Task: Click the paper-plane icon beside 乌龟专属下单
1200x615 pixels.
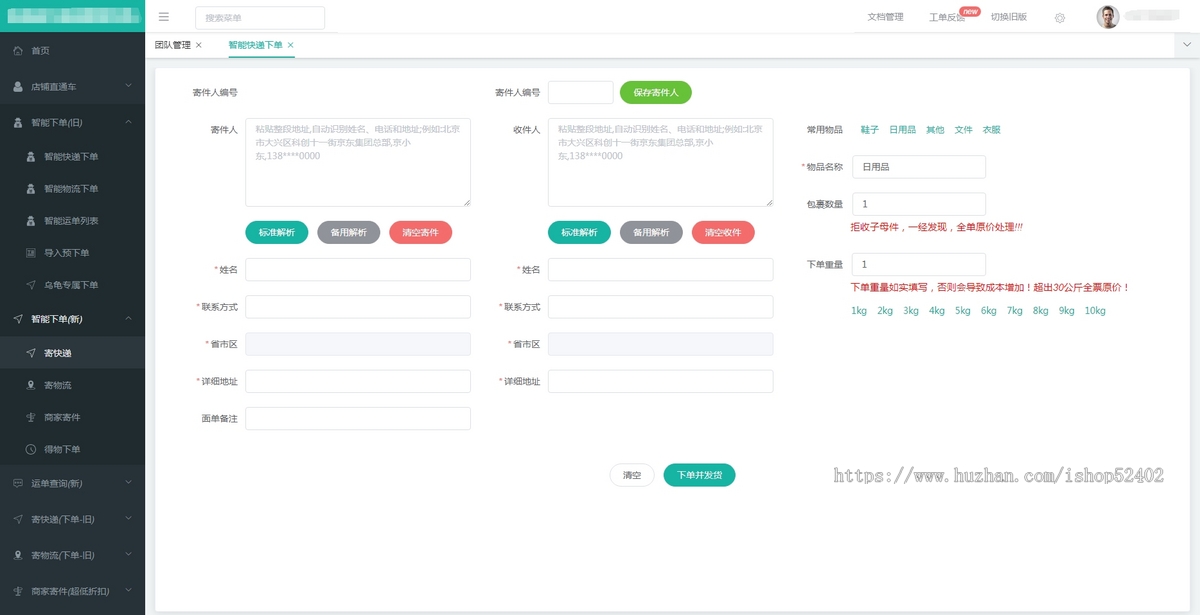Action: tap(31, 285)
